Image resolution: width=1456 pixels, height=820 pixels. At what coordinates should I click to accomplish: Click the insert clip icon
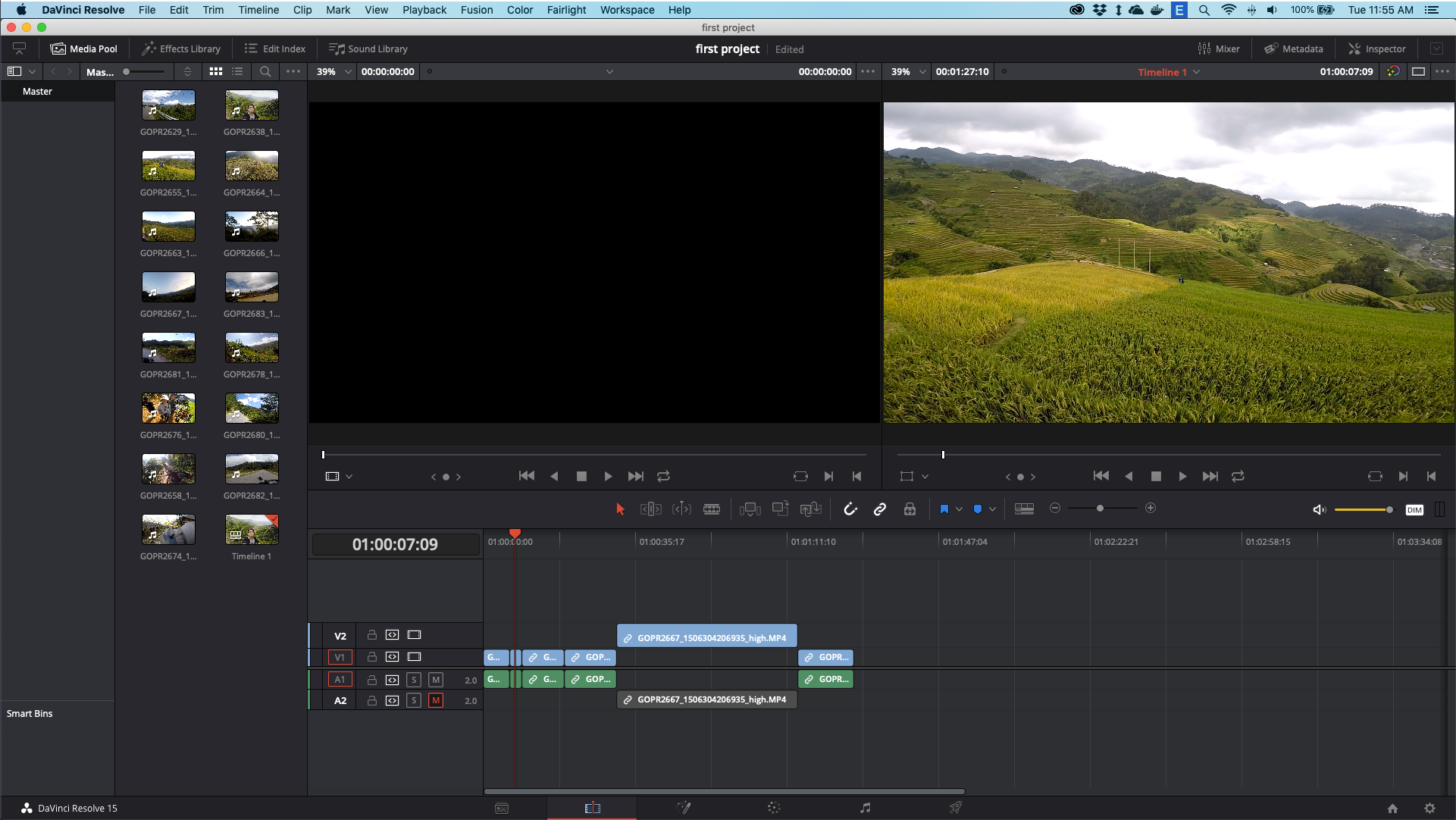tap(750, 509)
